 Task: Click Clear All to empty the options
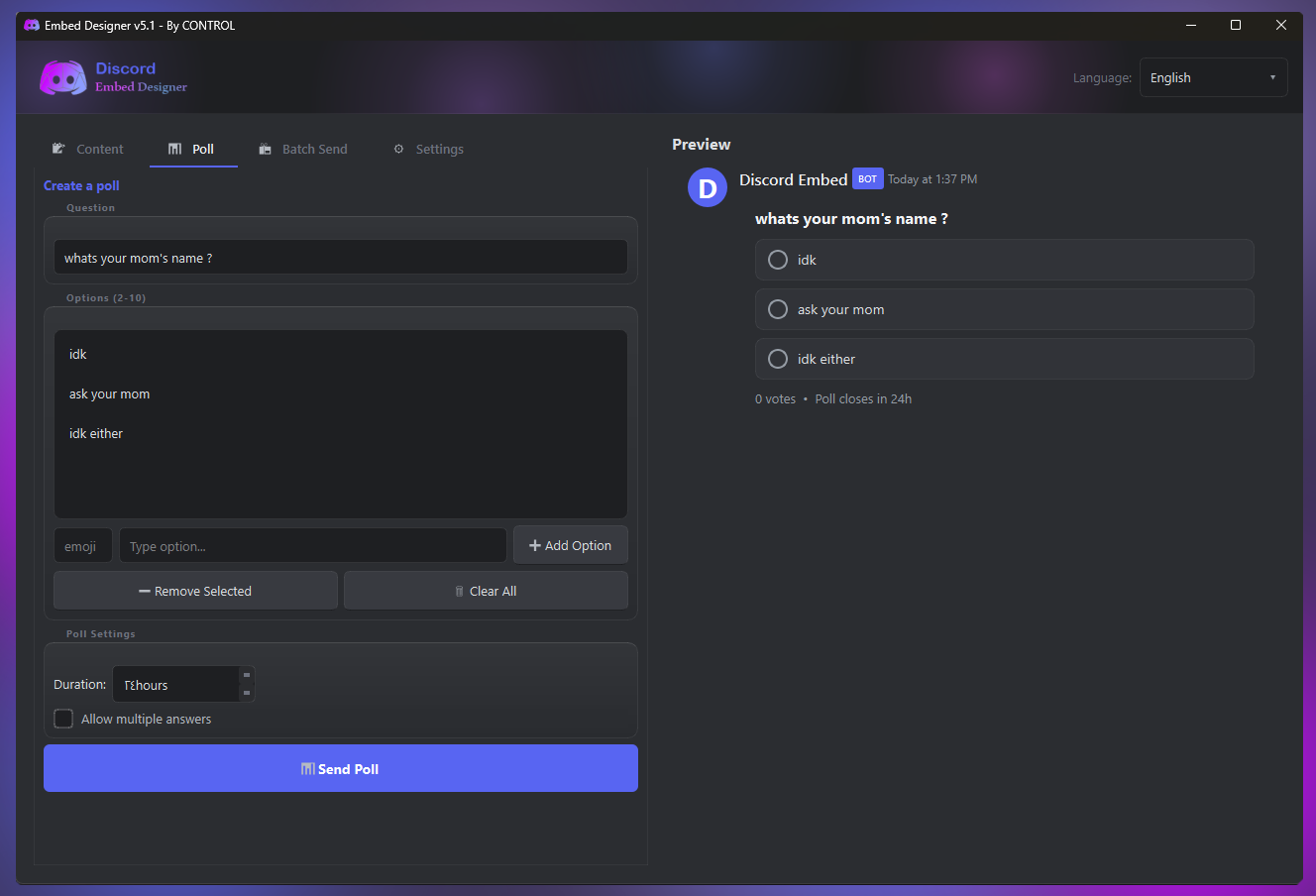coord(486,591)
